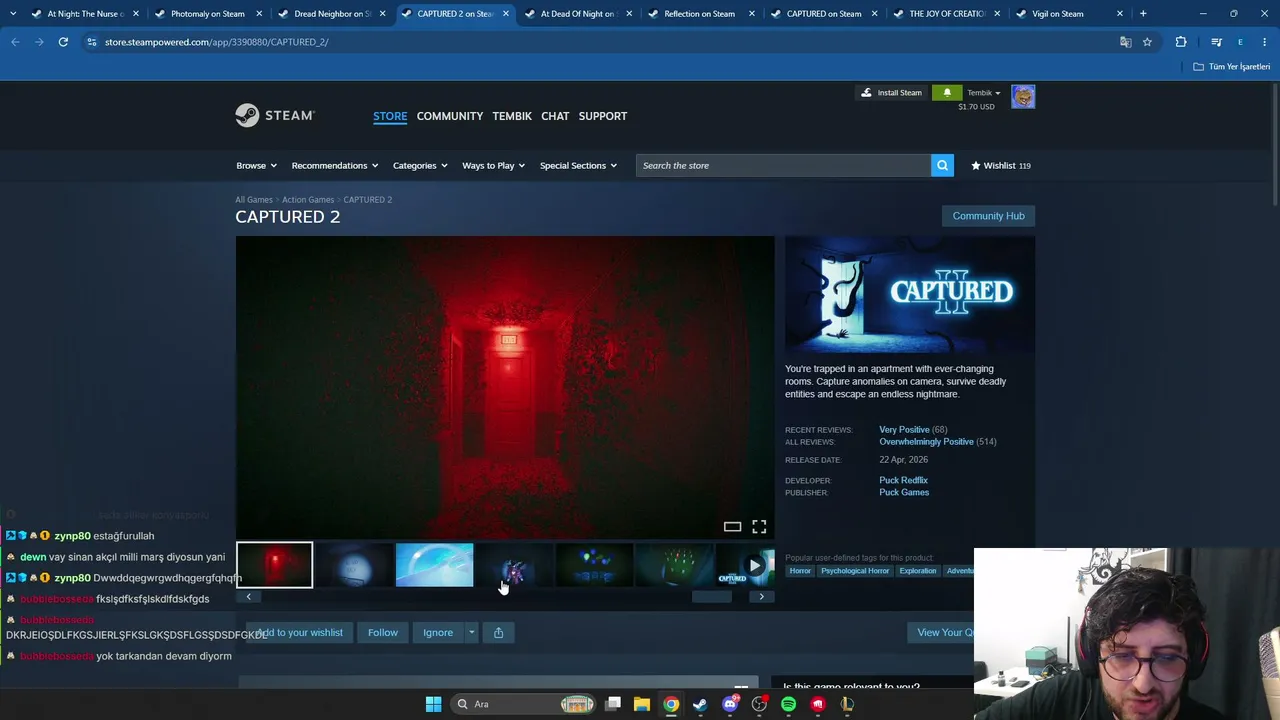
Task: Click the Community Hub button
Action: click(x=988, y=216)
